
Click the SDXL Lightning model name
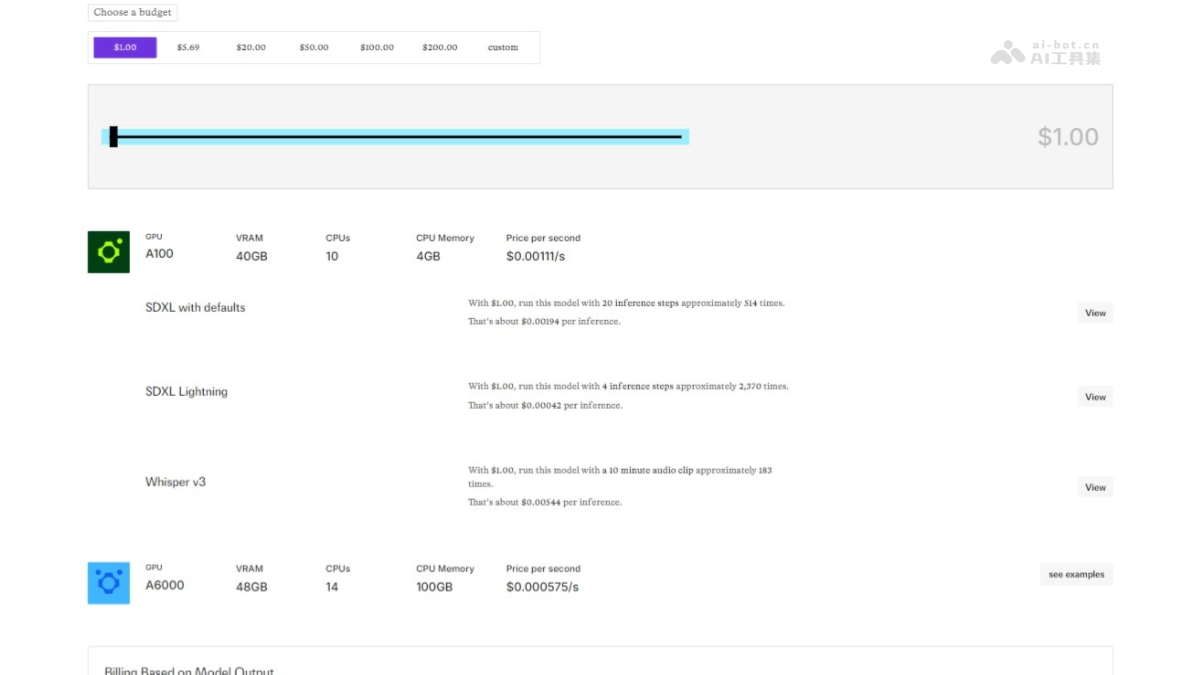pyautogui.click(x=187, y=392)
